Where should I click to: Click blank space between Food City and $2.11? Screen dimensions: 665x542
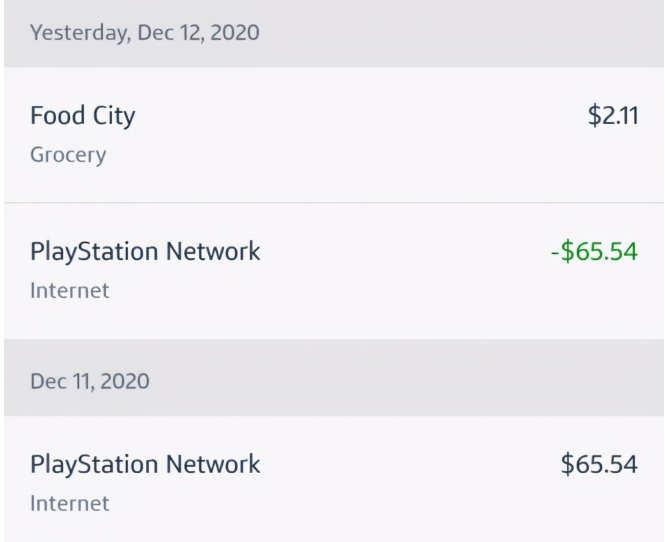point(360,116)
